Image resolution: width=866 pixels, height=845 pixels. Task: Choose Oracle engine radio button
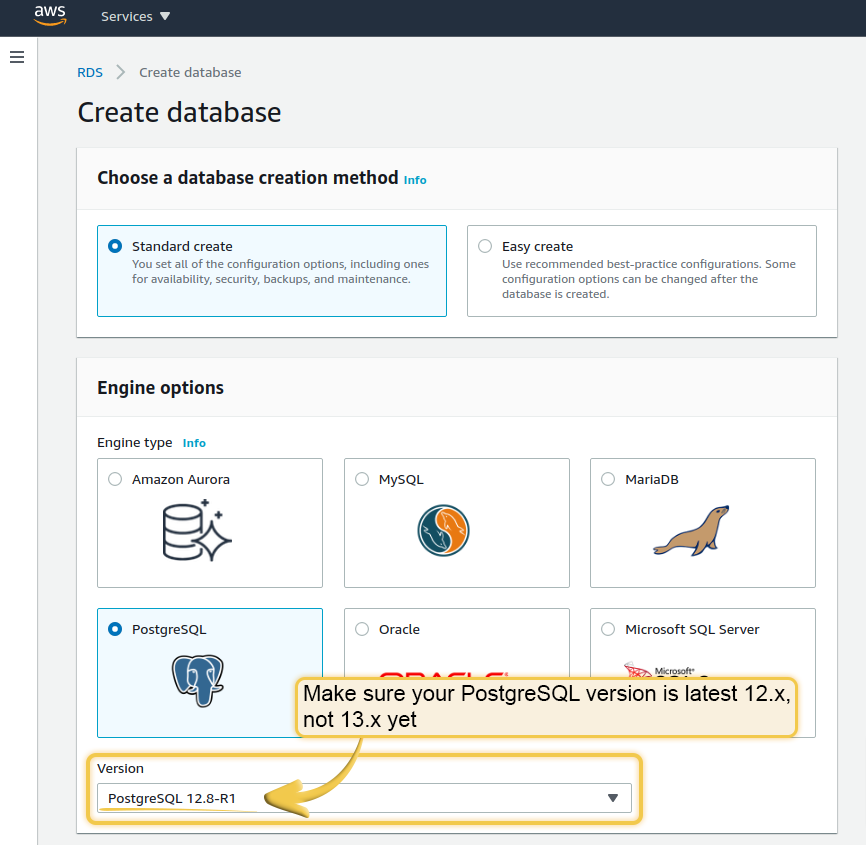[x=362, y=629]
